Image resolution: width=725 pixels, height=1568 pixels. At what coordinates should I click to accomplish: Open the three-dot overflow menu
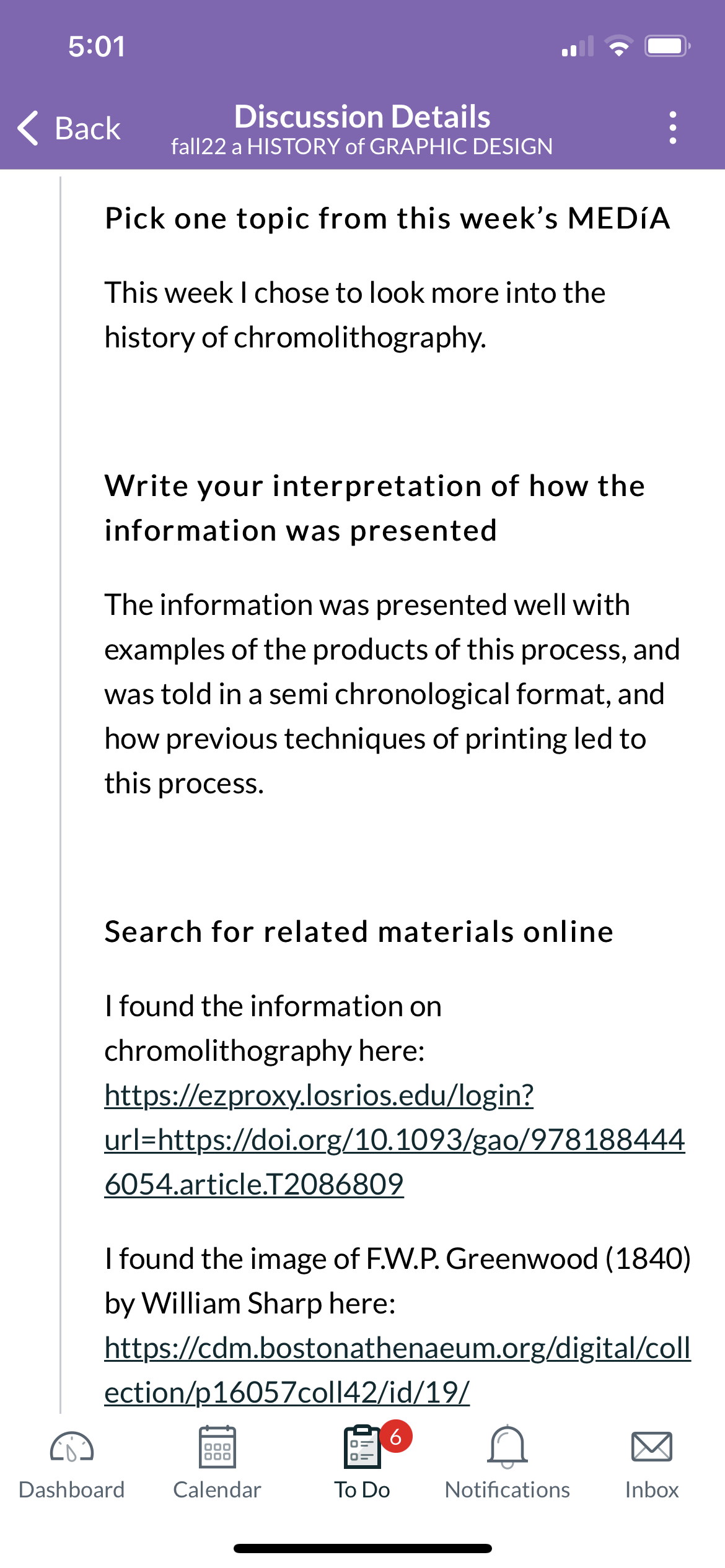tap(673, 128)
